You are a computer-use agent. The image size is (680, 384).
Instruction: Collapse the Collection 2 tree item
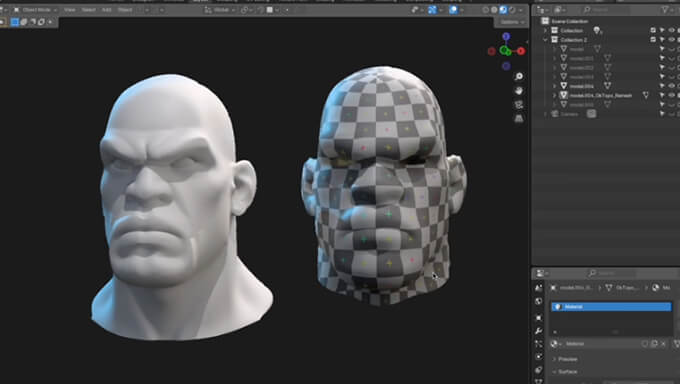(x=546, y=39)
